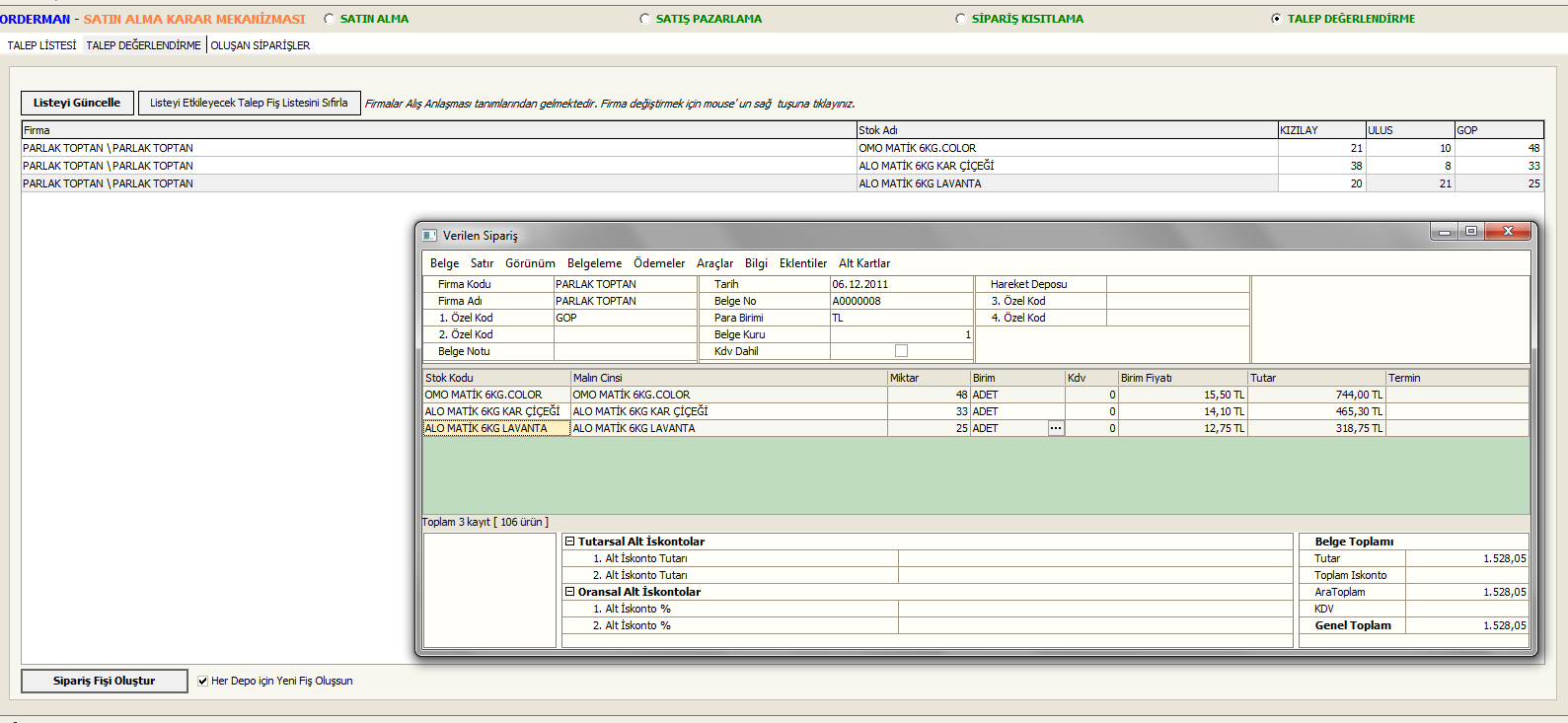Select the TALEP DEĞERLENDİRME radio button
This screenshot has width=1568, height=723.
point(1277,19)
